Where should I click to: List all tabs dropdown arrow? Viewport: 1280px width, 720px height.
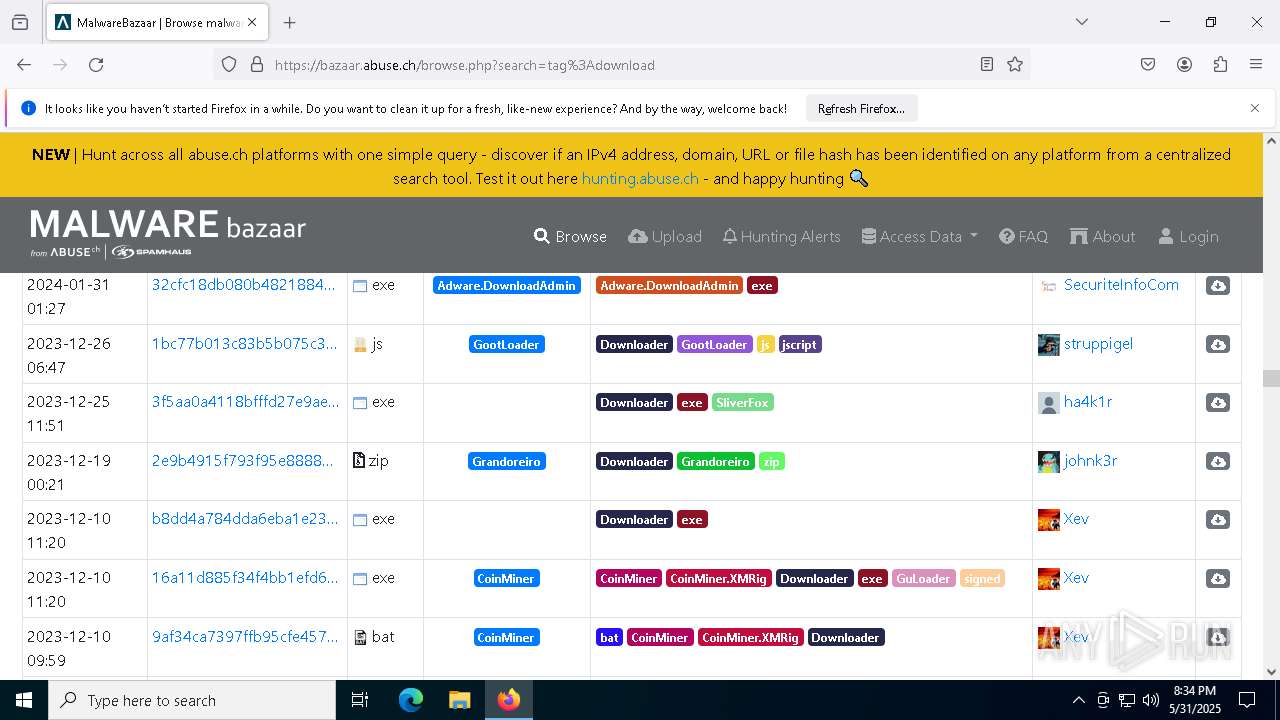pos(1081,22)
